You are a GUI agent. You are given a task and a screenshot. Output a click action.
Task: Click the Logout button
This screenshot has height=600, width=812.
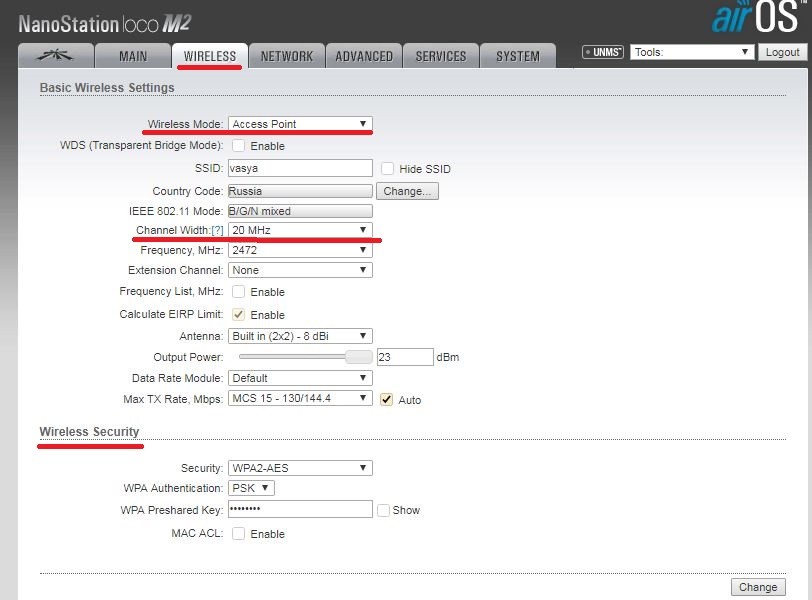(x=781, y=52)
